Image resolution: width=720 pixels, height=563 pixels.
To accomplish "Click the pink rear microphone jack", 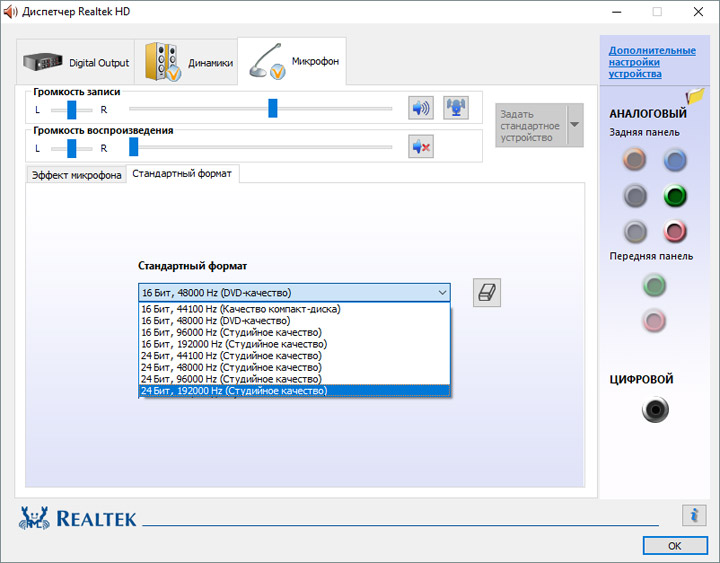I will [x=675, y=231].
